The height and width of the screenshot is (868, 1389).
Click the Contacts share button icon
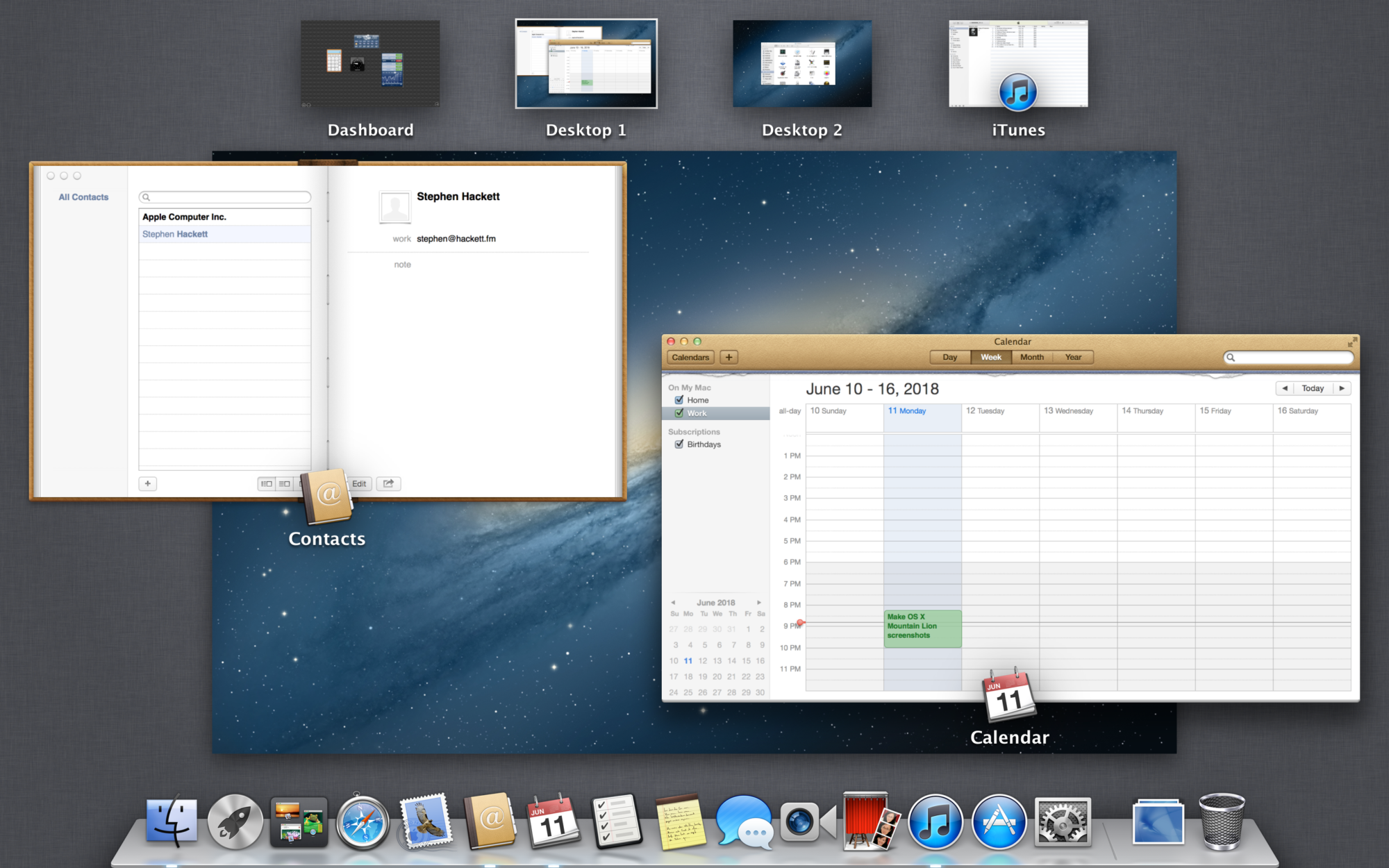[x=388, y=483]
